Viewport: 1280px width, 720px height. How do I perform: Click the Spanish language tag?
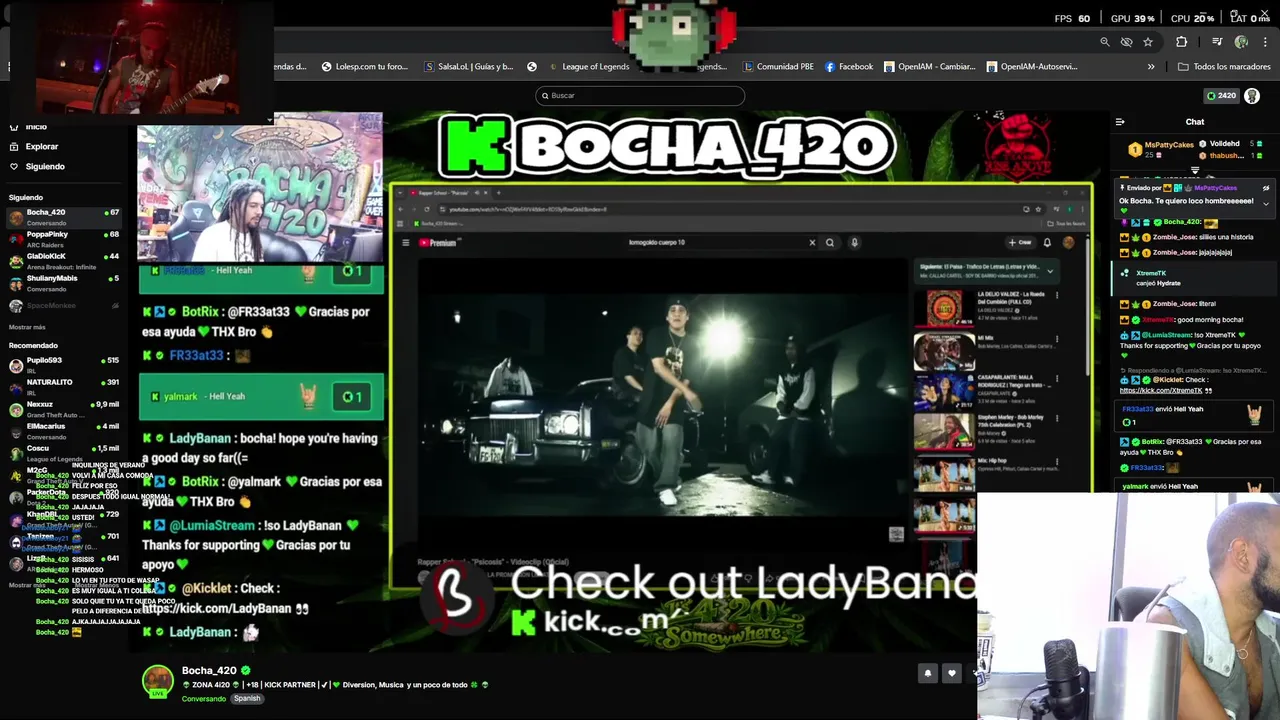pyautogui.click(x=247, y=699)
